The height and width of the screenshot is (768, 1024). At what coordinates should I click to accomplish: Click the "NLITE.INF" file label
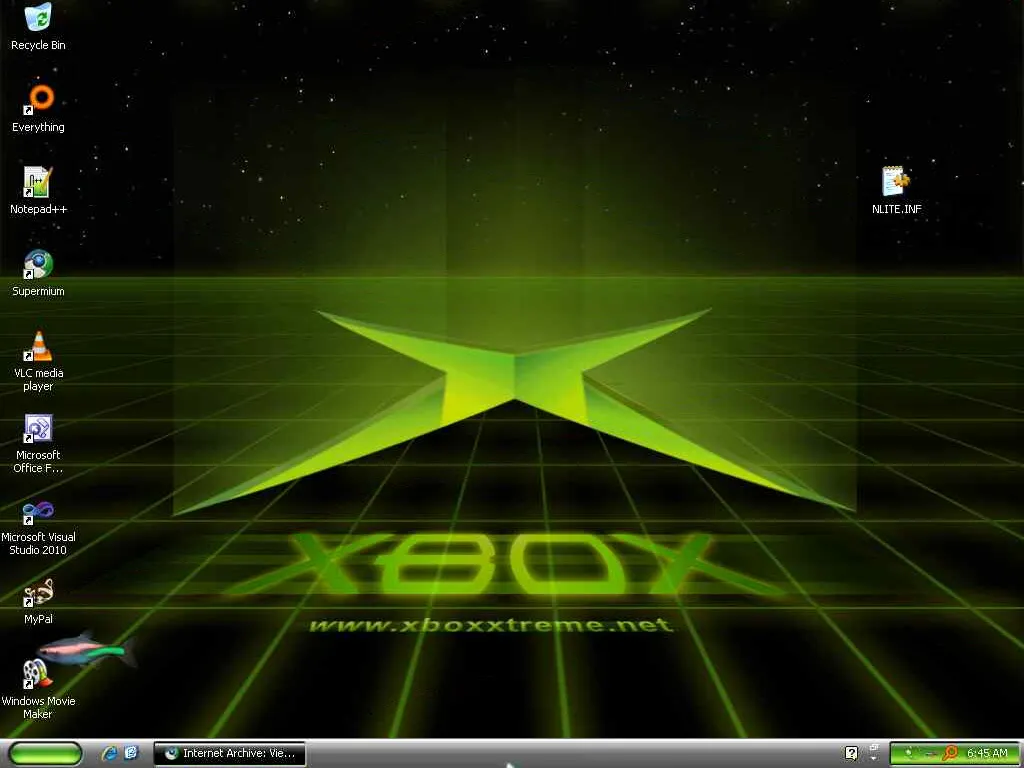click(x=896, y=209)
